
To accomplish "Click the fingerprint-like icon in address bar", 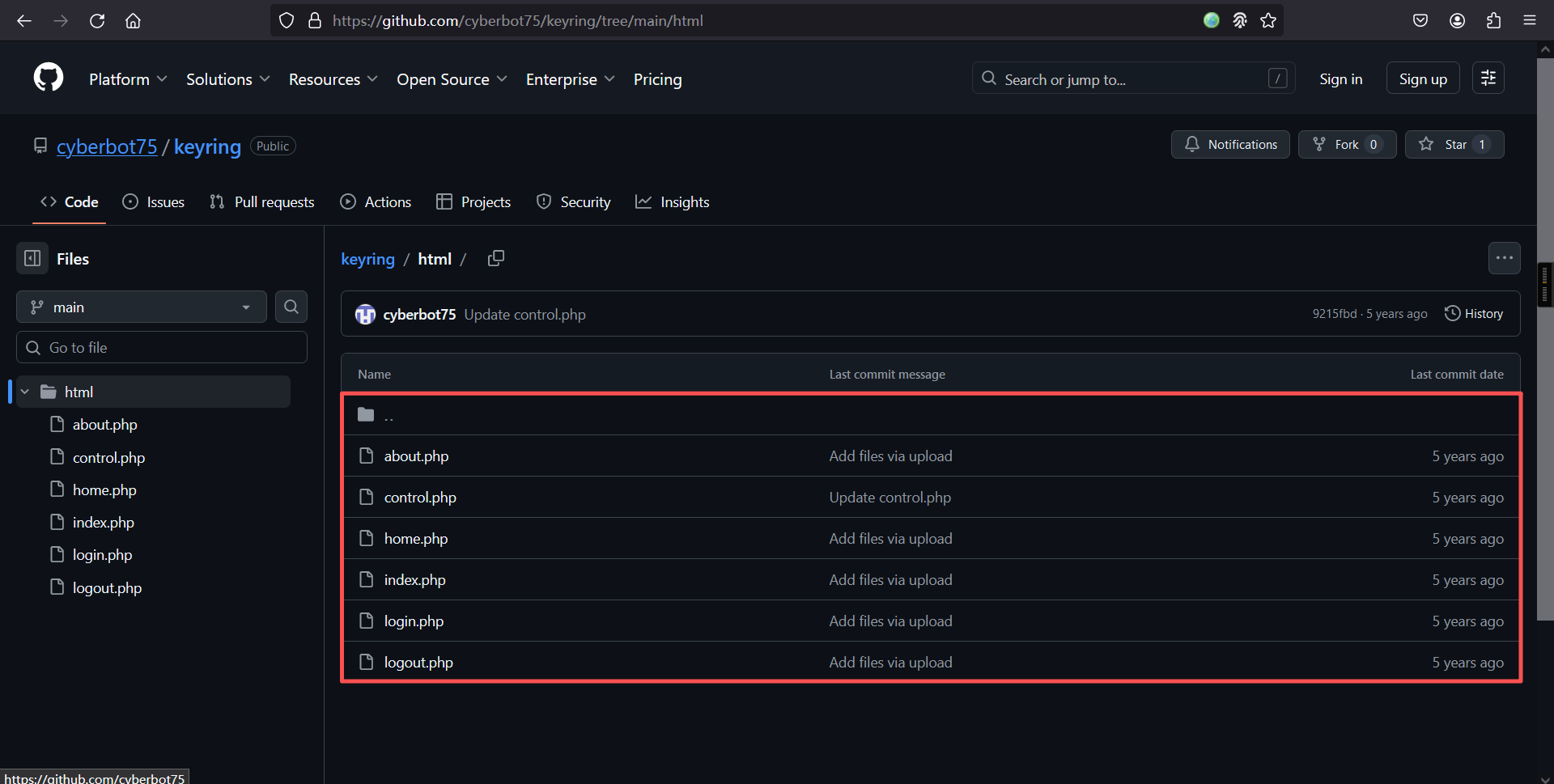I will click(x=1240, y=21).
